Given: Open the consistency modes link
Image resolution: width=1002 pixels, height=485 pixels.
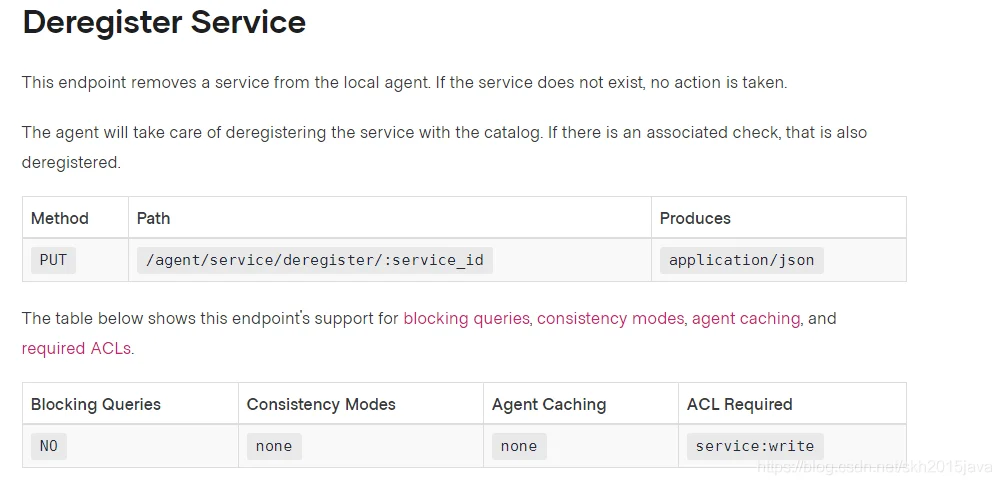Looking at the screenshot, I should tap(610, 319).
